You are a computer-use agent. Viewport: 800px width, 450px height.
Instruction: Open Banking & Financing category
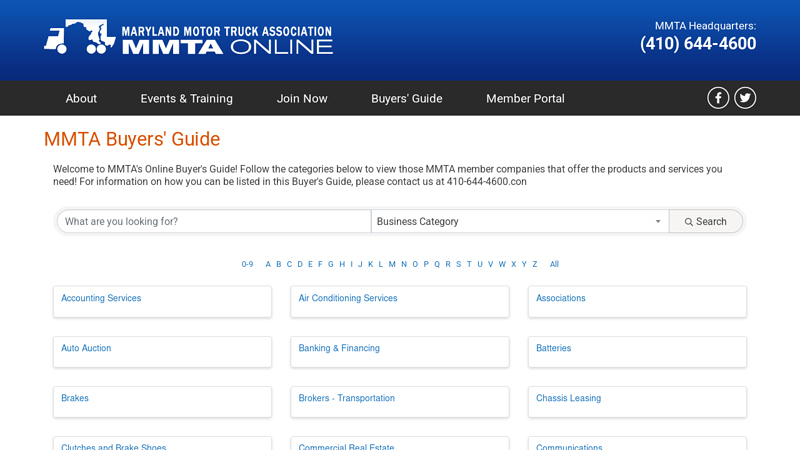click(339, 348)
